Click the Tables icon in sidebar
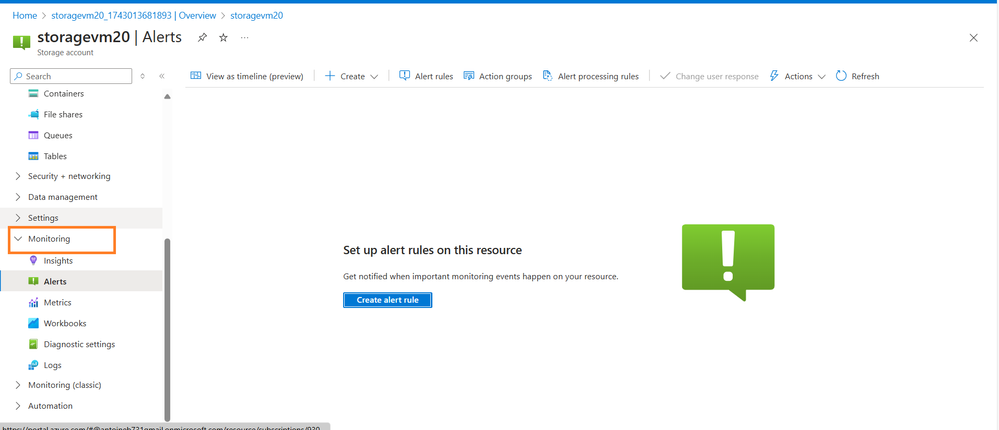 [34, 156]
